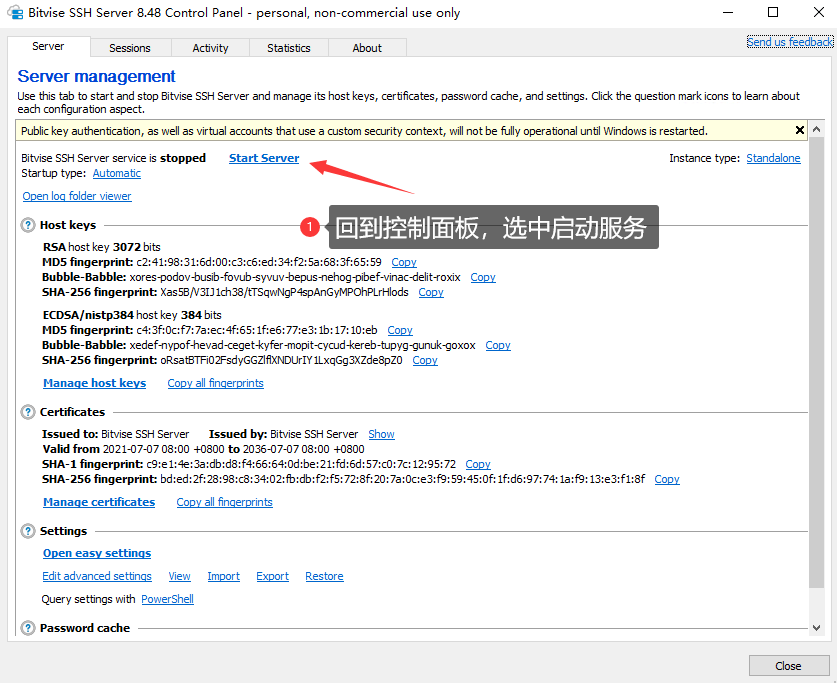The image size is (837, 683).
Task: Click the Server management heading
Action: pyautogui.click(x=96, y=76)
